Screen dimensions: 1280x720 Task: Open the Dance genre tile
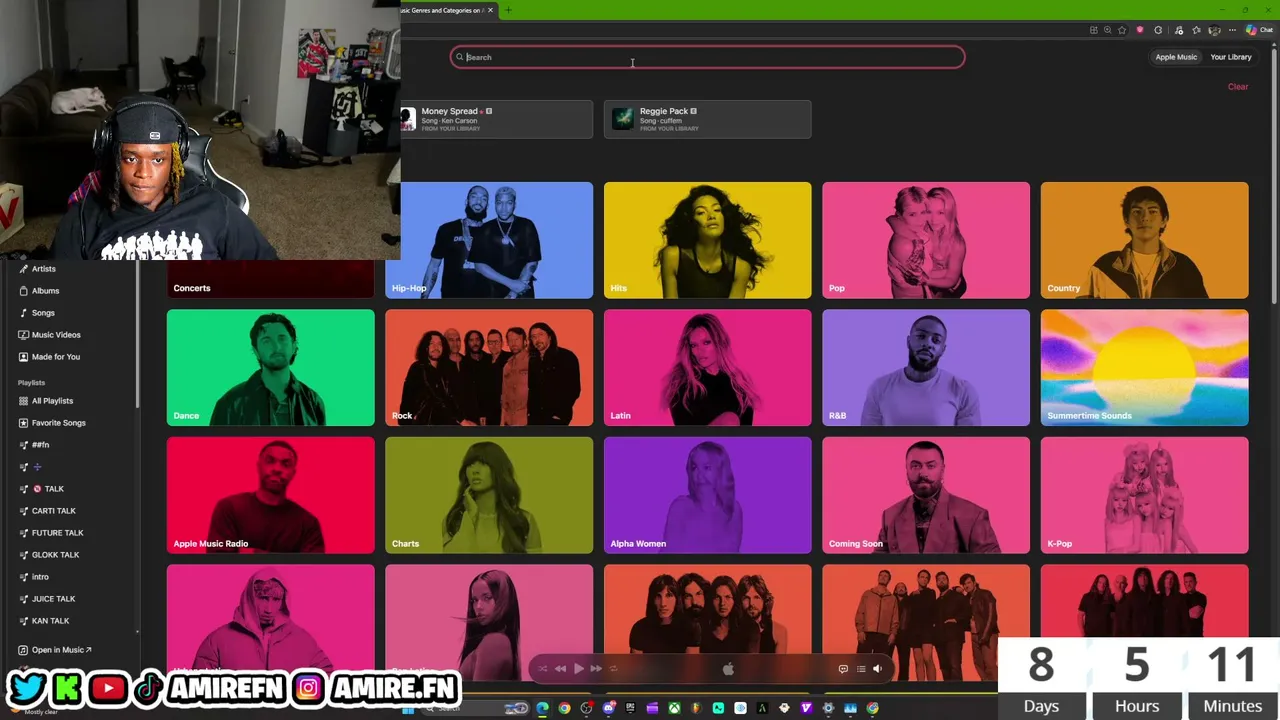tap(271, 368)
